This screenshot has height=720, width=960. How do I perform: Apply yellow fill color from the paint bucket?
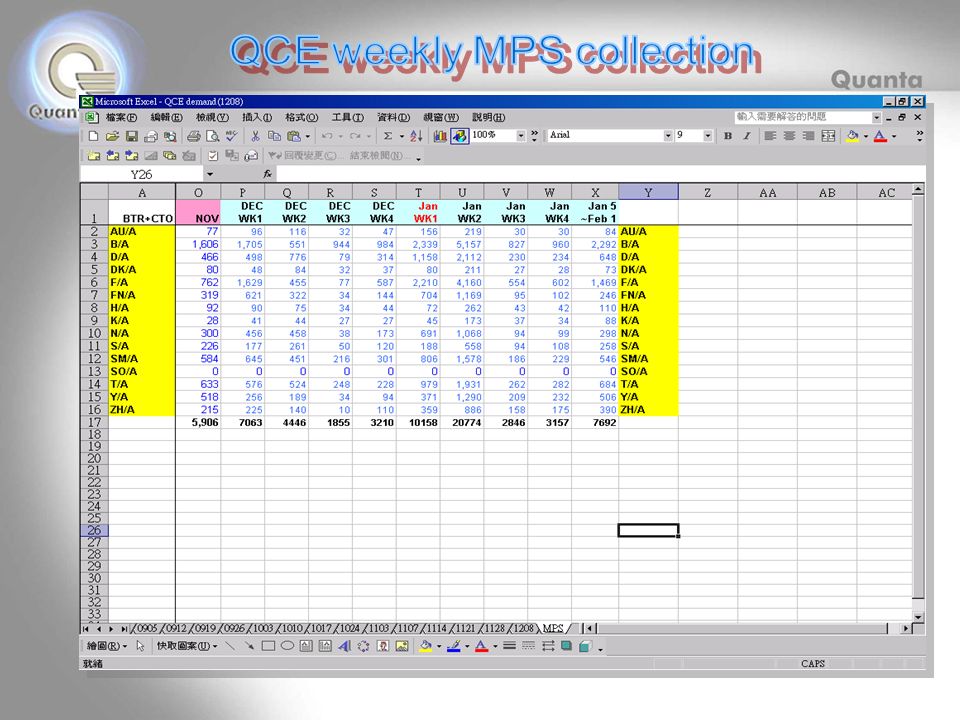coord(852,136)
